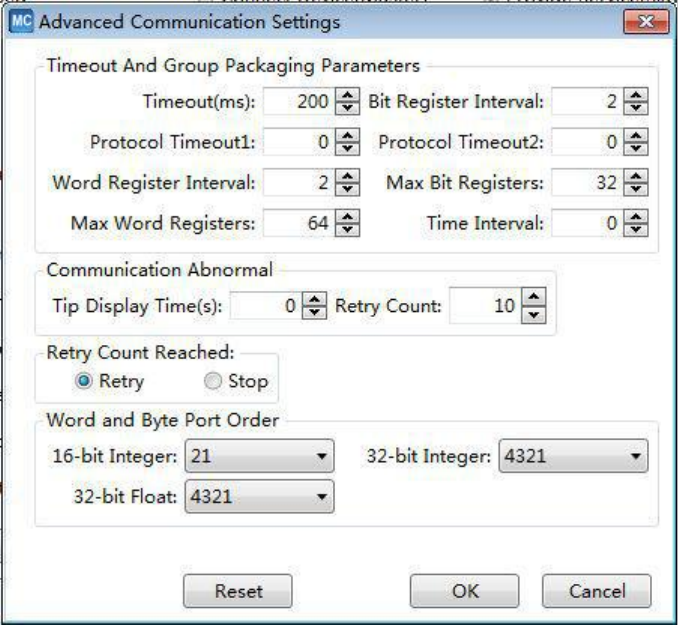Select the Retry radio option
The width and height of the screenshot is (679, 625).
click(x=85, y=381)
